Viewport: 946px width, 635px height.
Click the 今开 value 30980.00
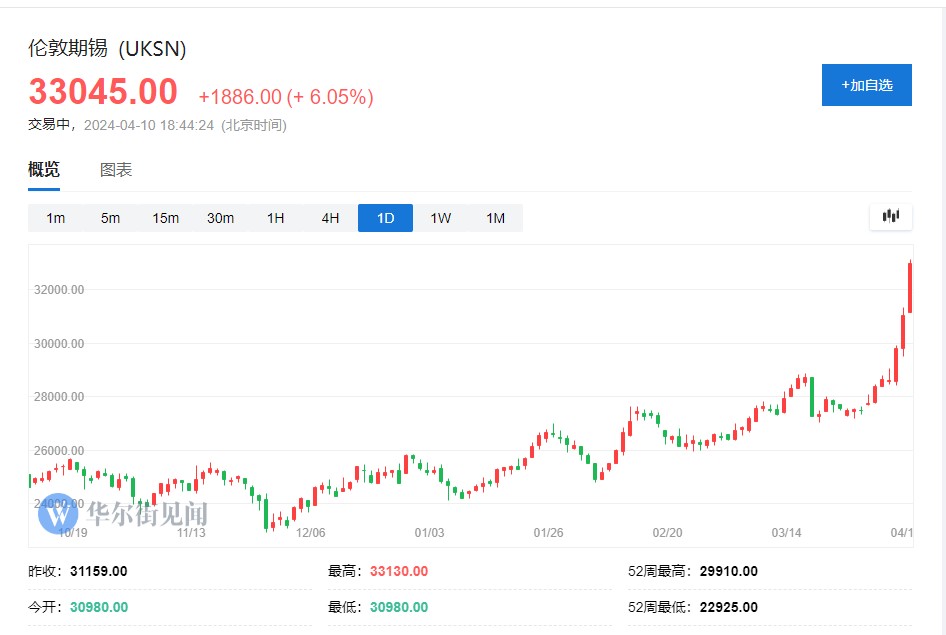click(98, 607)
